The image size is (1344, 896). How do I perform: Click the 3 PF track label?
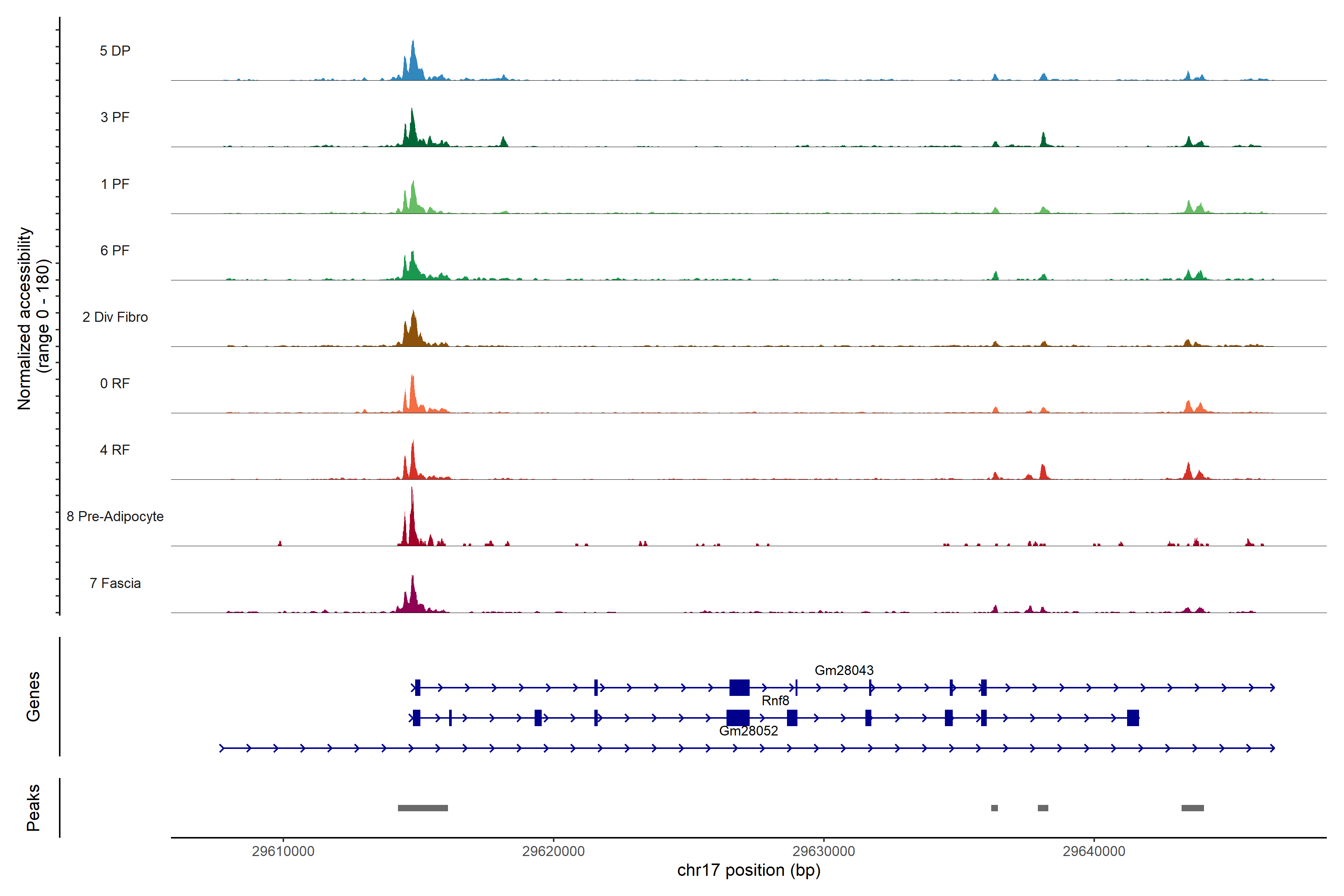pos(115,117)
